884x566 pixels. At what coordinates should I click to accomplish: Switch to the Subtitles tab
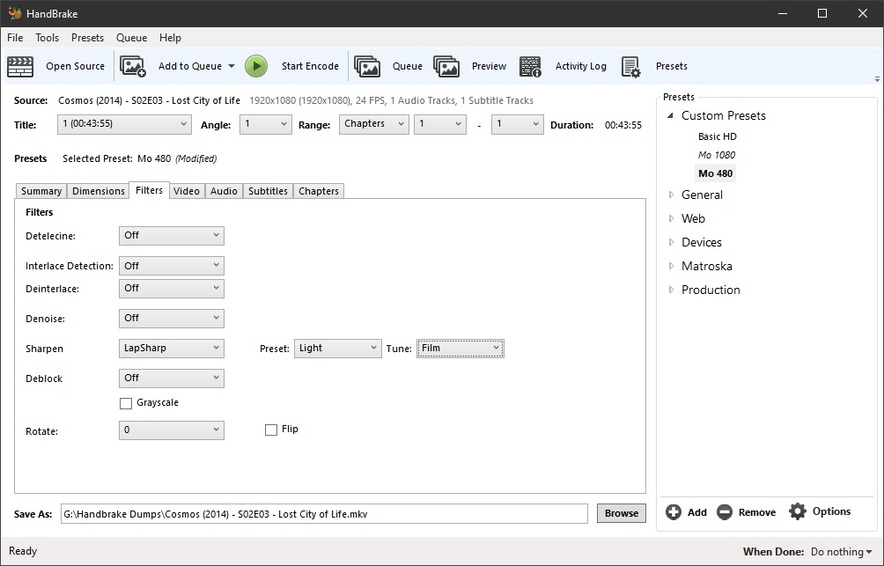click(268, 191)
